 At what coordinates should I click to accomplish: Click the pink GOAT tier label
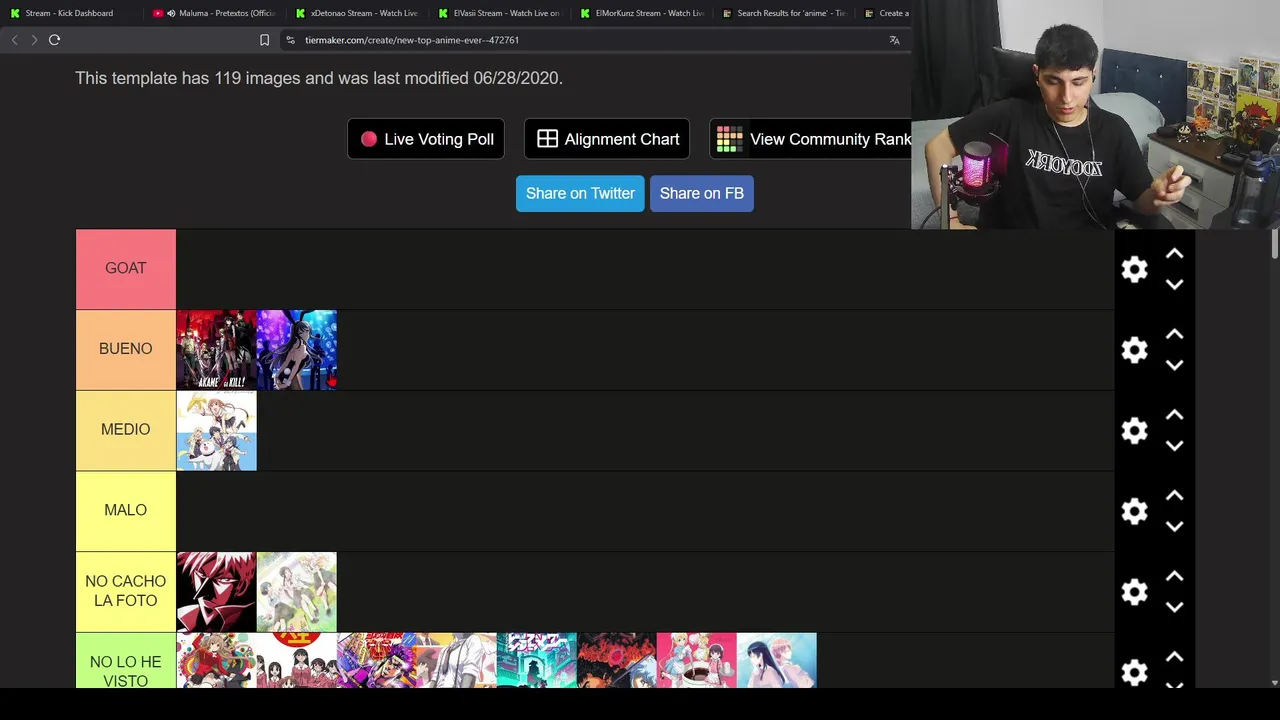[x=126, y=269]
